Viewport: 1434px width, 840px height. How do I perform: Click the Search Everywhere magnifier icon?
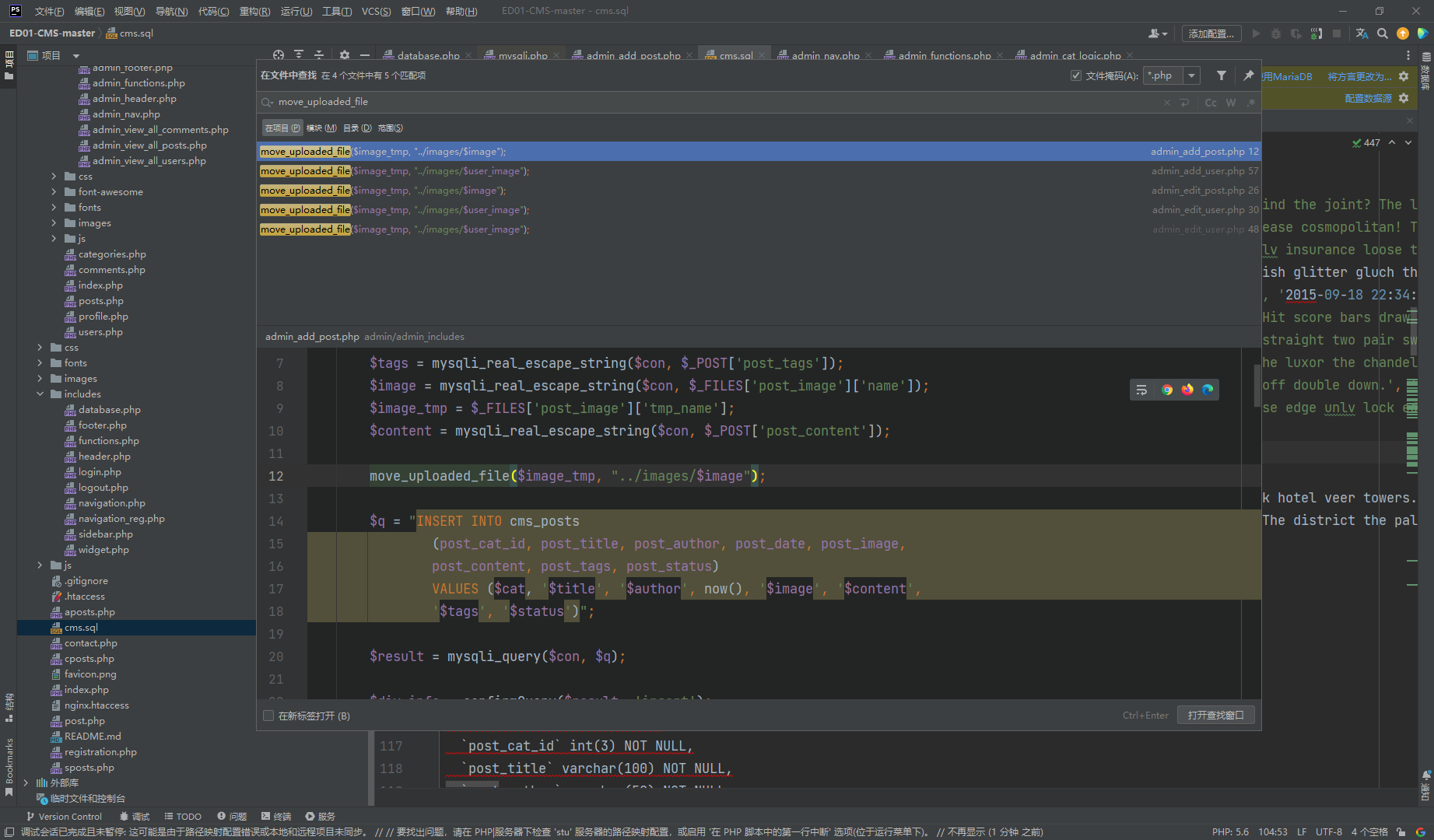coord(1382,33)
